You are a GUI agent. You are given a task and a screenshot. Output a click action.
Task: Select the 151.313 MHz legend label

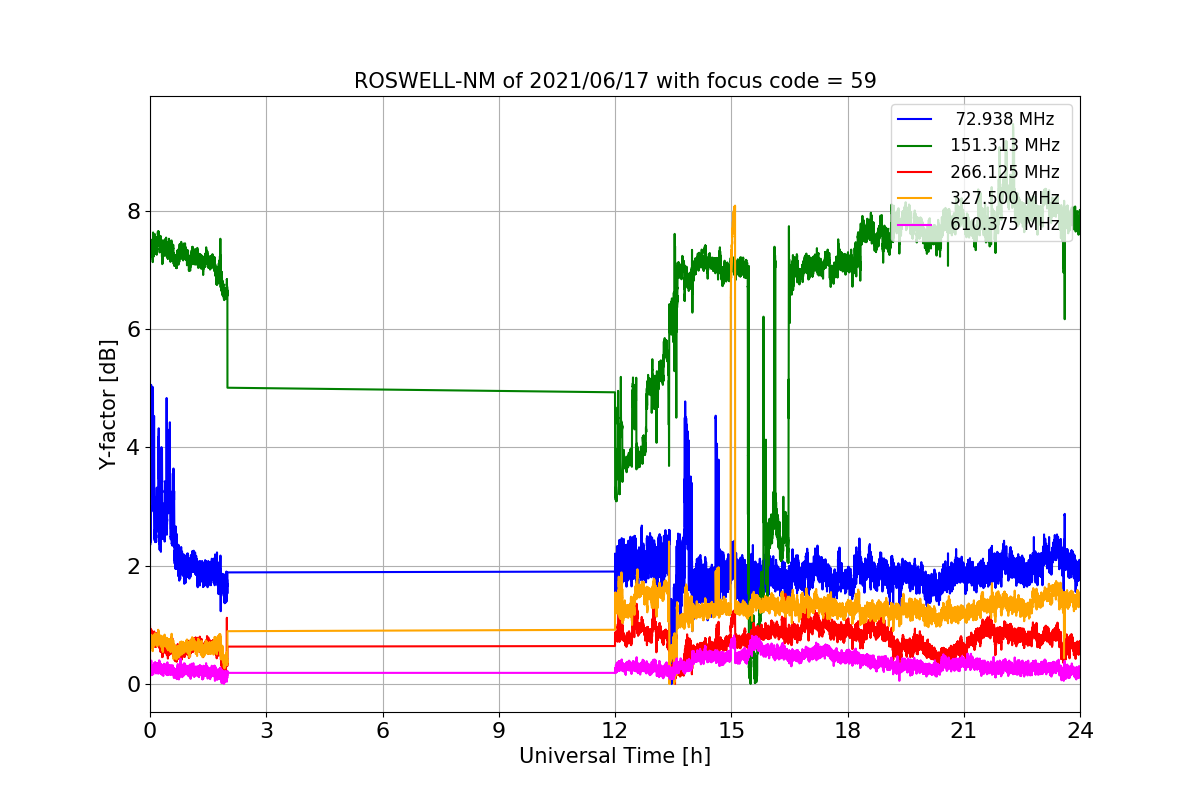pyautogui.click(x=1005, y=145)
